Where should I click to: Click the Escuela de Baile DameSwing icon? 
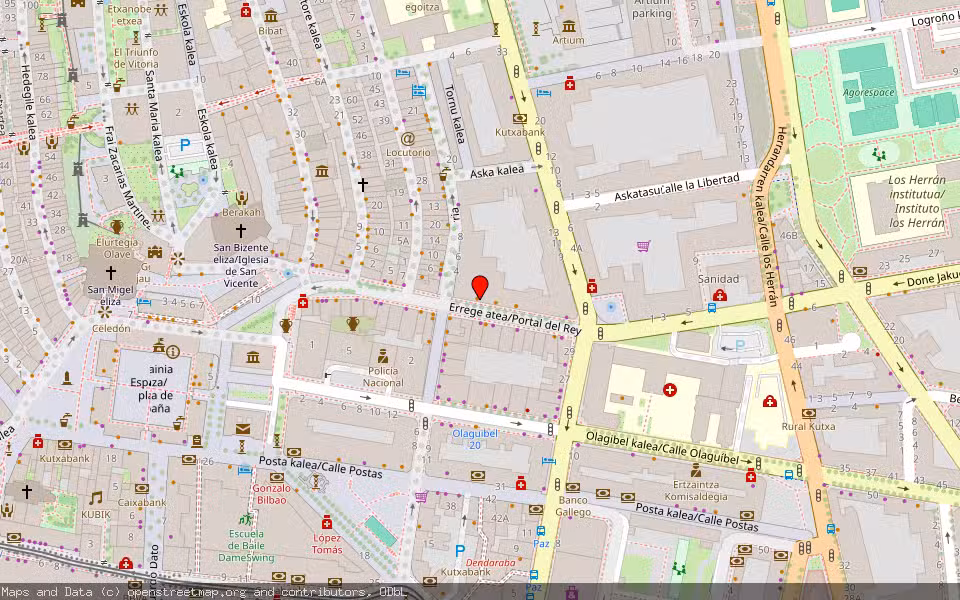click(246, 519)
